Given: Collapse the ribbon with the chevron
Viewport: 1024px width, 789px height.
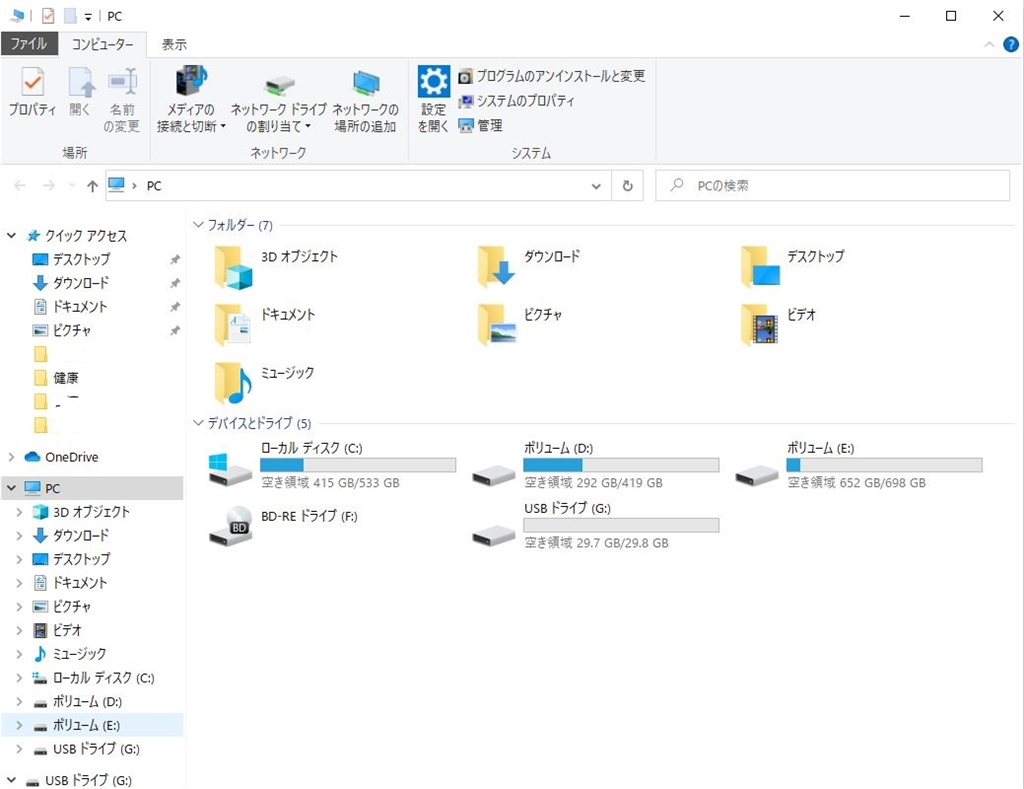Looking at the screenshot, I should click(x=989, y=44).
